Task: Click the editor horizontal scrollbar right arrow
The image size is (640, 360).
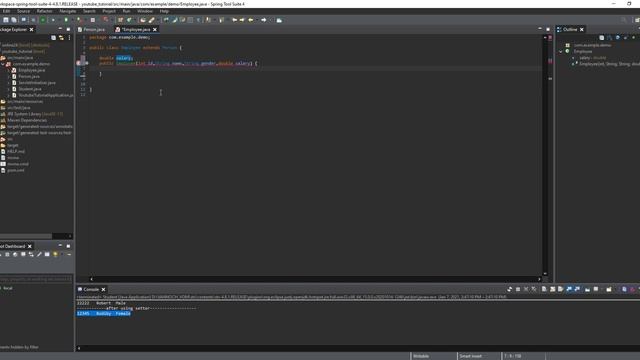Action: [539, 279]
